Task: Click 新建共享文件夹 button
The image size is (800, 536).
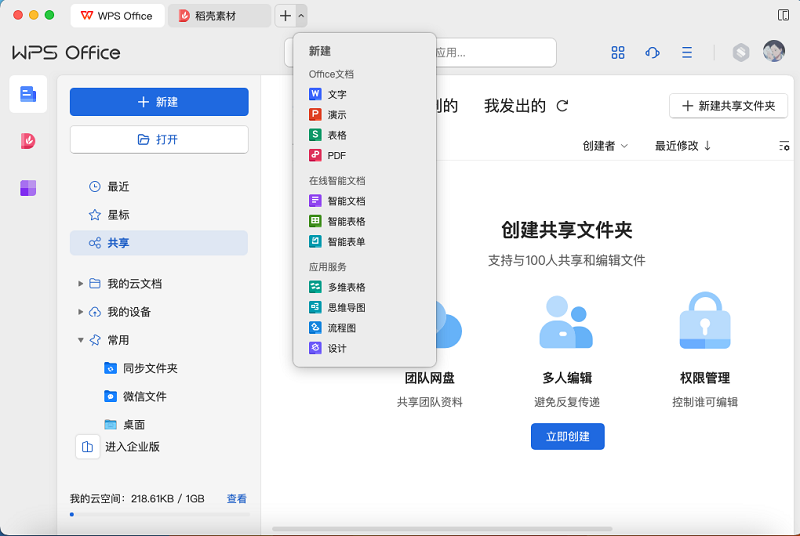Action: coord(729,106)
